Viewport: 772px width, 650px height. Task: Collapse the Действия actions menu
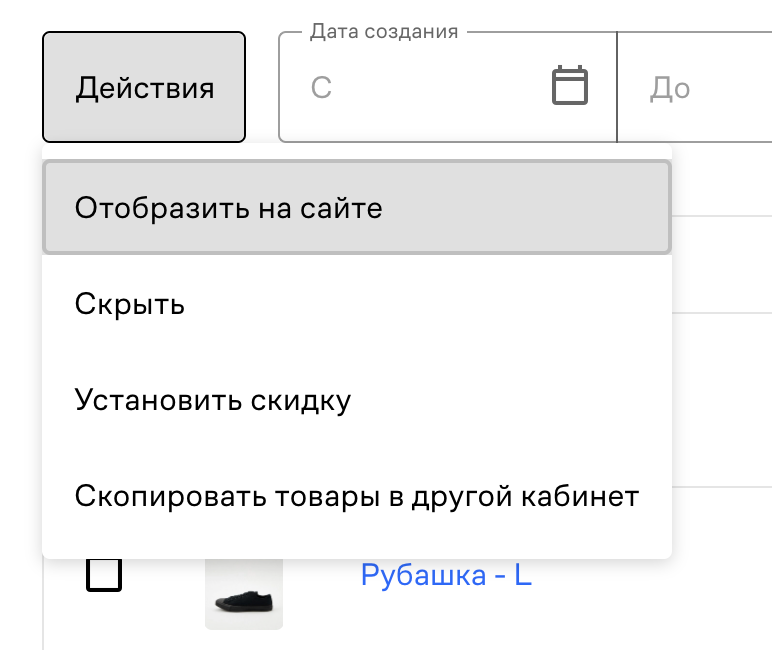(144, 87)
